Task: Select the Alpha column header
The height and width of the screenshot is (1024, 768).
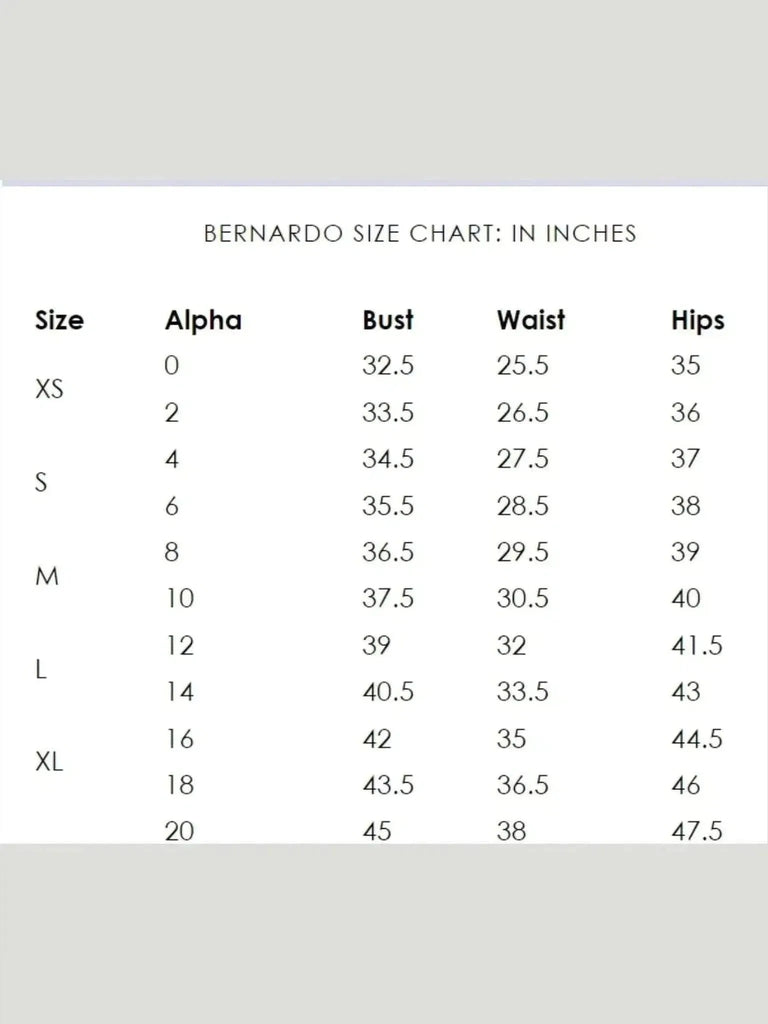Action: pos(203,321)
